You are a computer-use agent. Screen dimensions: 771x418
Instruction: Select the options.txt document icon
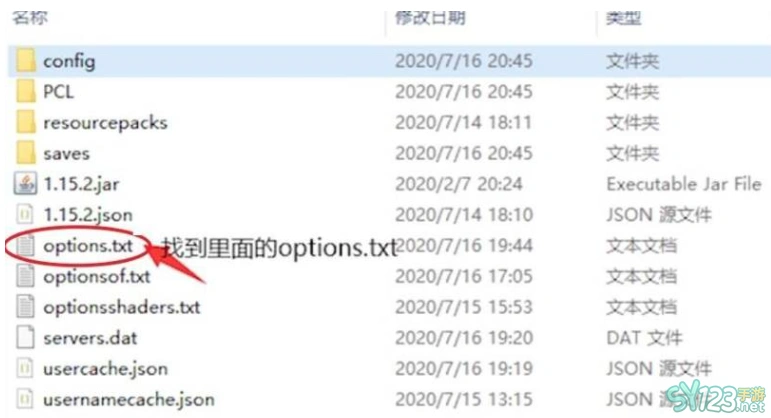pyautogui.click(x=25, y=245)
